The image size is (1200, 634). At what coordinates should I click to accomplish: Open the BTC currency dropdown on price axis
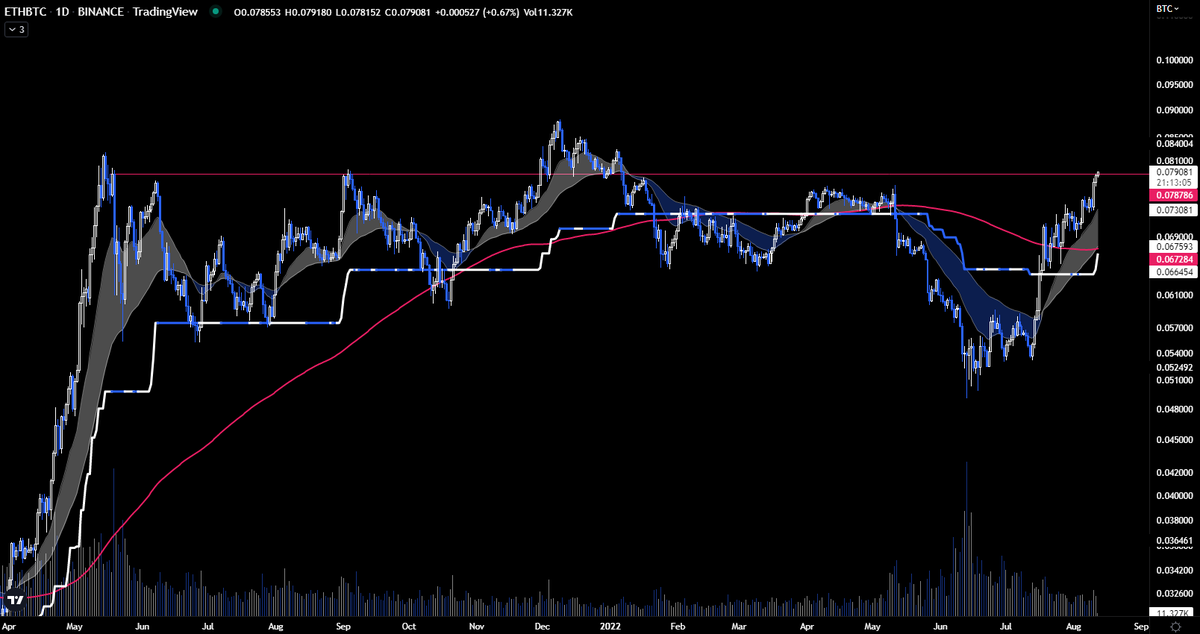[x=1167, y=9]
